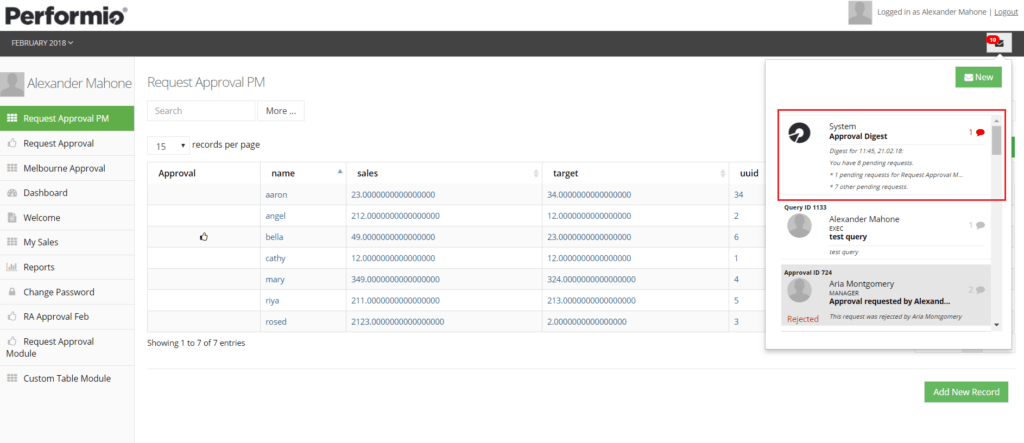Viewport: 1024px width, 443px height.
Task: Click the Approval column header
Action: (x=177, y=173)
